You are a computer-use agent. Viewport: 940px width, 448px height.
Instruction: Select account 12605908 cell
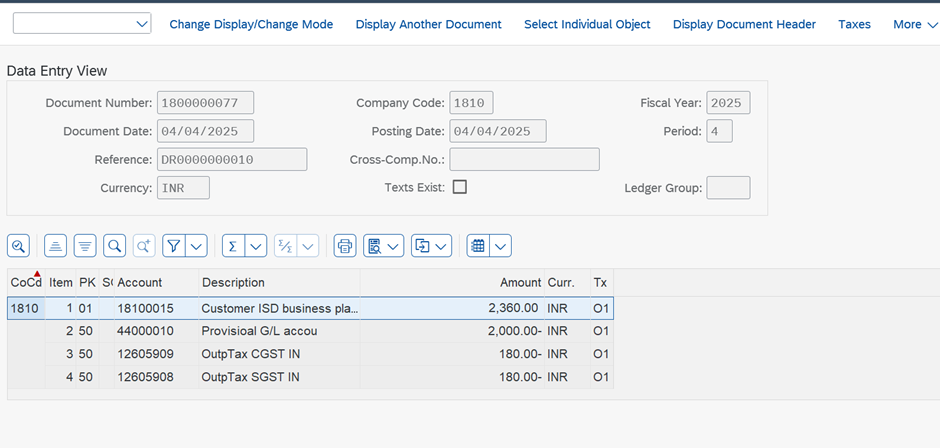tap(156, 377)
